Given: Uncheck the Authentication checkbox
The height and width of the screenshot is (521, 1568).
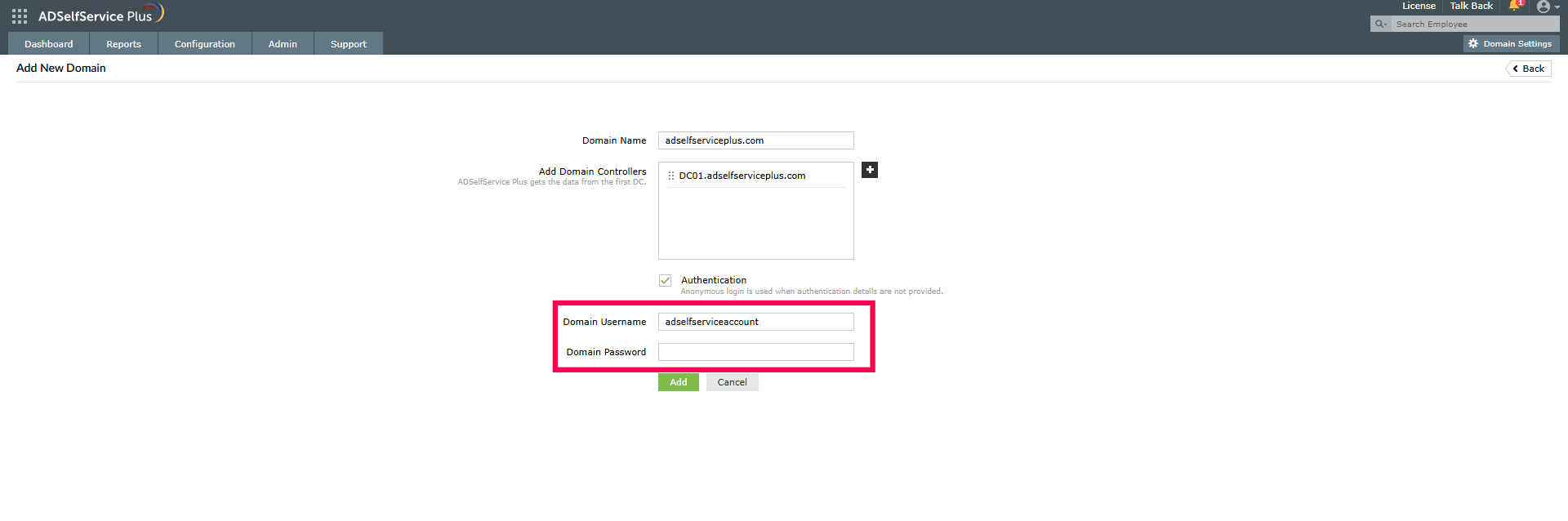Looking at the screenshot, I should tap(666, 280).
